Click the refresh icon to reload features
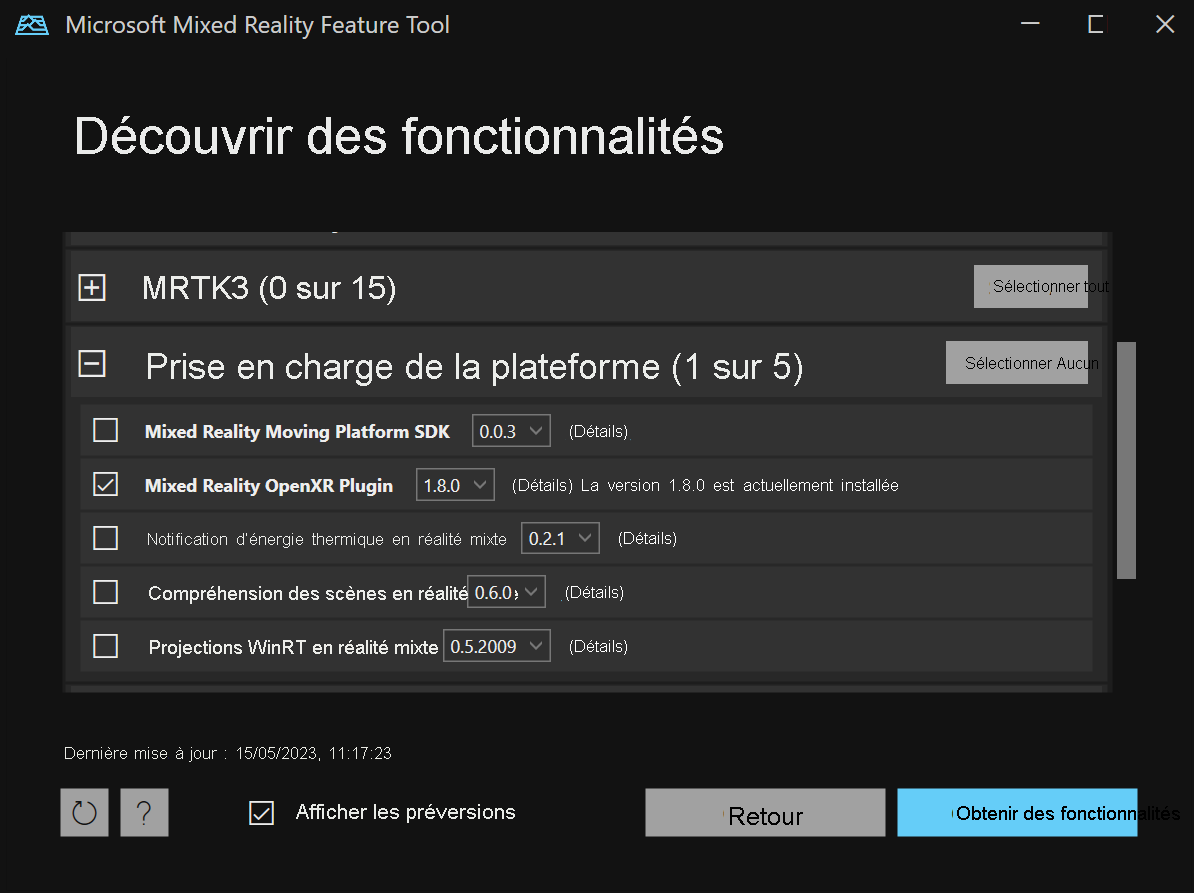 [x=84, y=812]
